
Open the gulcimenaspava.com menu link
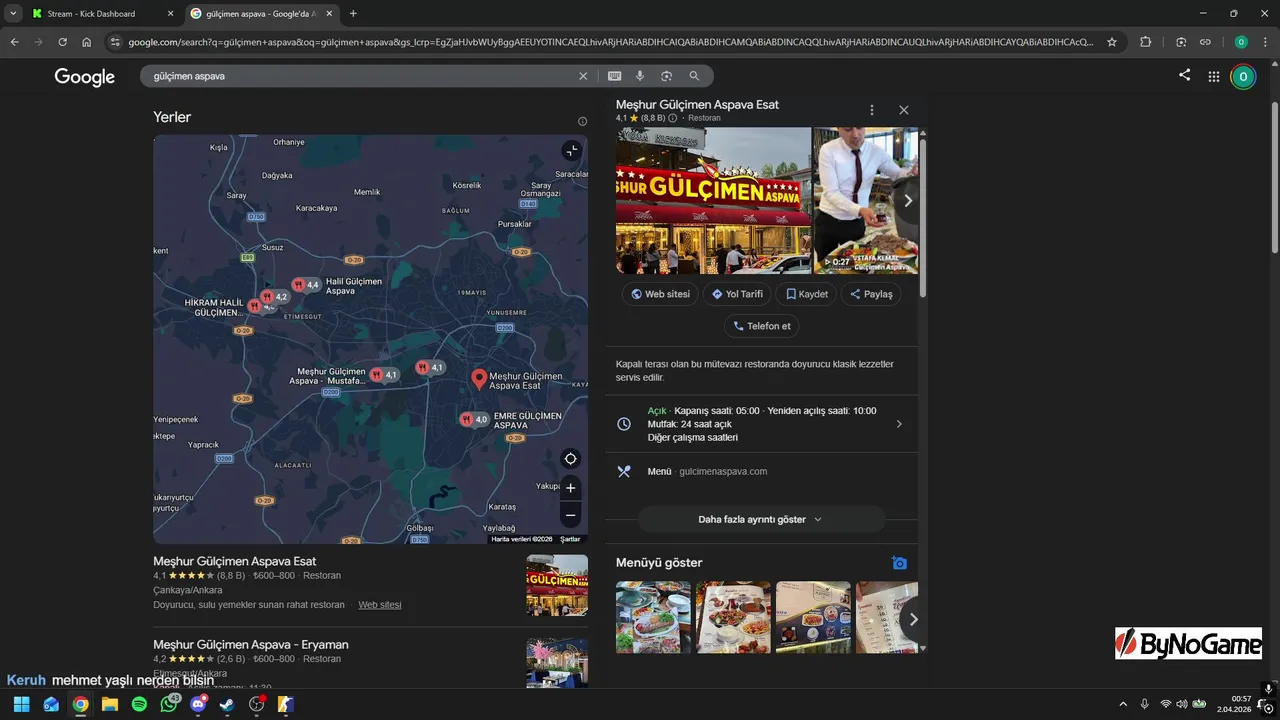[723, 471]
